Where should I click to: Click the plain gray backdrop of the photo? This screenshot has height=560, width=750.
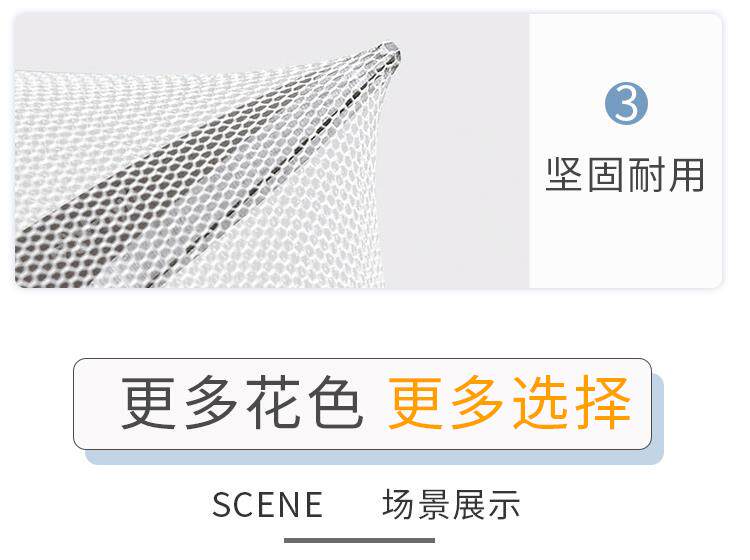(x=459, y=143)
